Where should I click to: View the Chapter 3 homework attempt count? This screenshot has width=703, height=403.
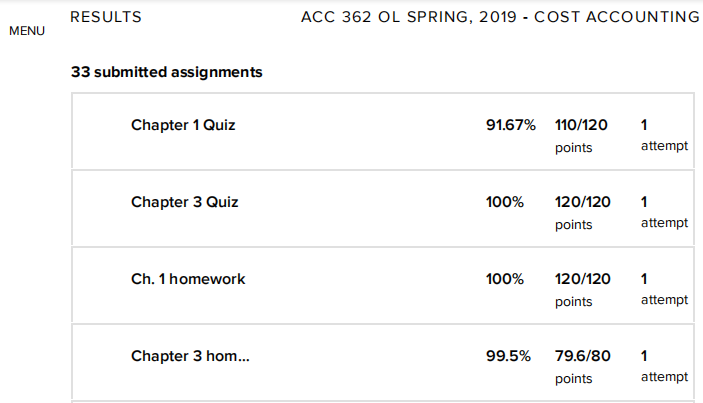pos(664,366)
